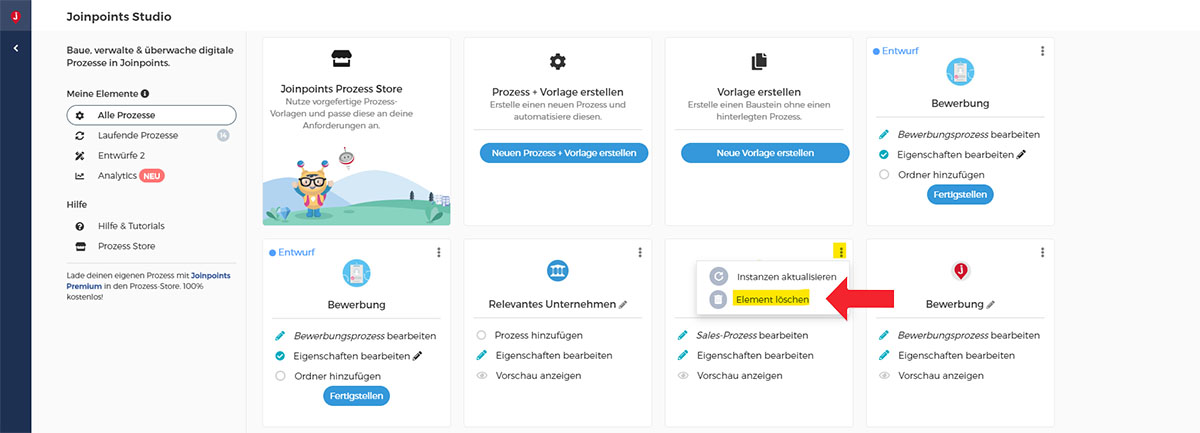The height and width of the screenshot is (433, 1200).
Task: Open the info icon beside Meine Elemente
Action: [x=145, y=94]
